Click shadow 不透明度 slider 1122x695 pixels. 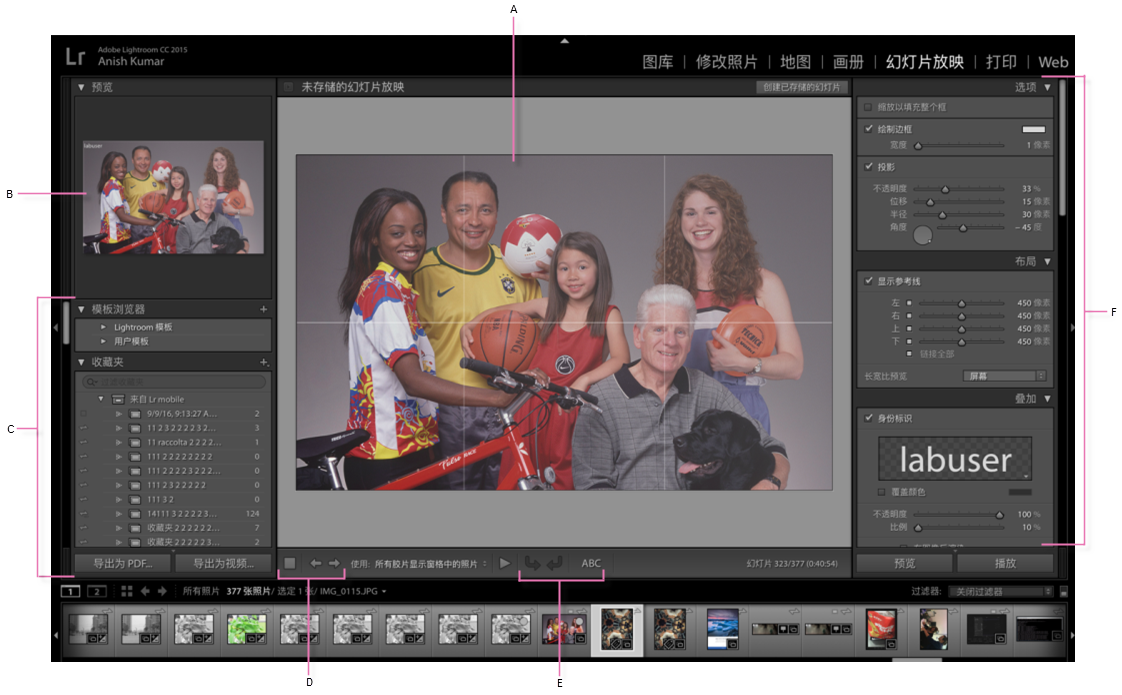959,189
